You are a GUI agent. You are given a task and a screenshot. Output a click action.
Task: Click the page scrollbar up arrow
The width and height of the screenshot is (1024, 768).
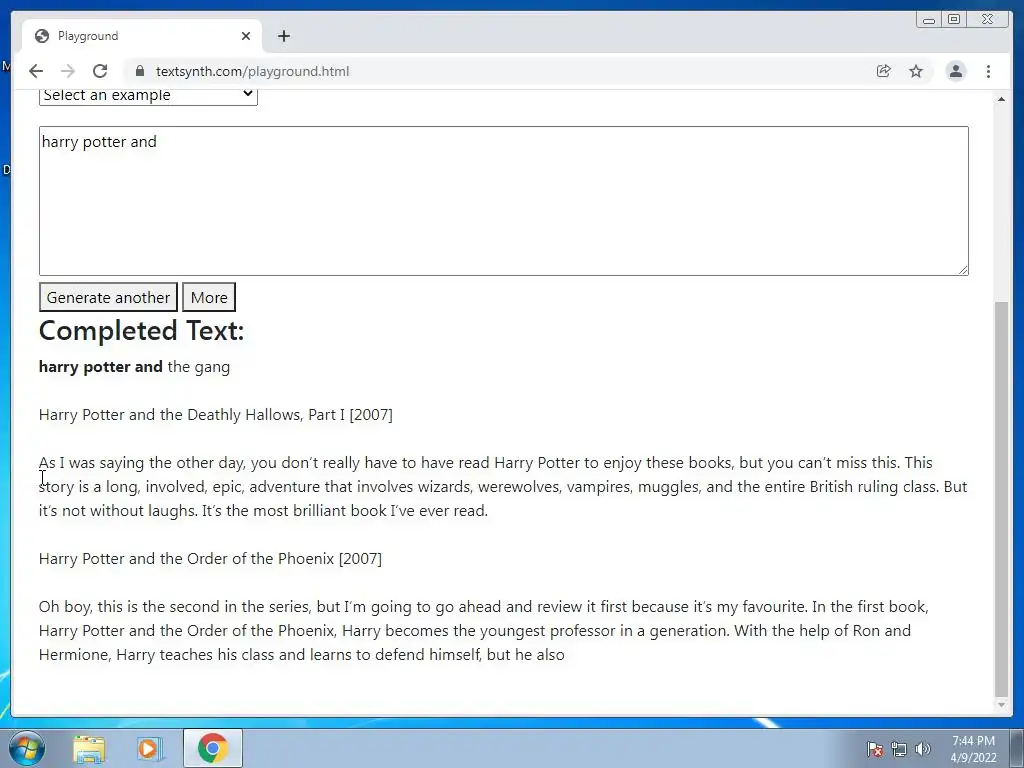[1001, 99]
